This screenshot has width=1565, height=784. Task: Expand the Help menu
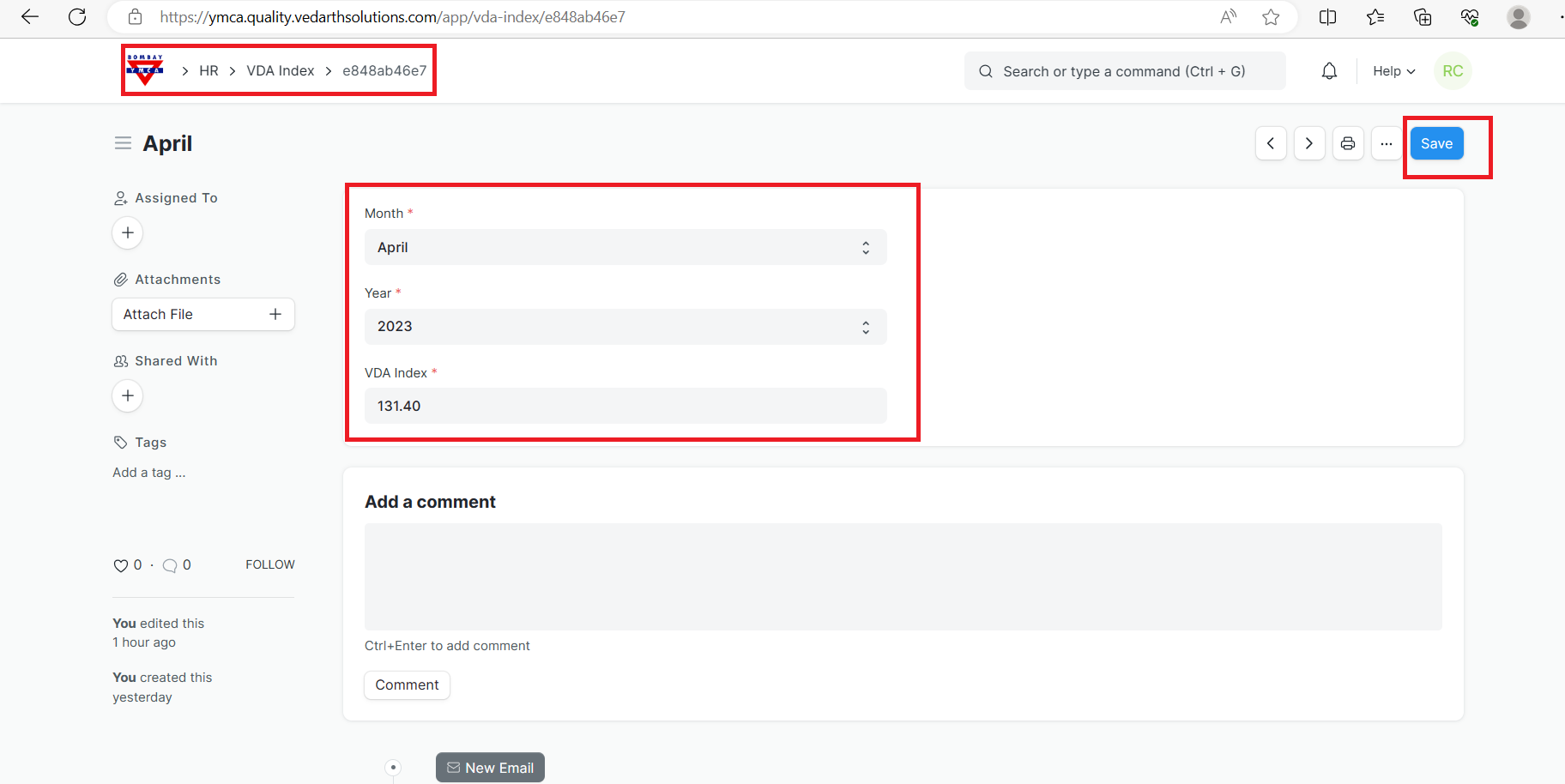click(1393, 71)
